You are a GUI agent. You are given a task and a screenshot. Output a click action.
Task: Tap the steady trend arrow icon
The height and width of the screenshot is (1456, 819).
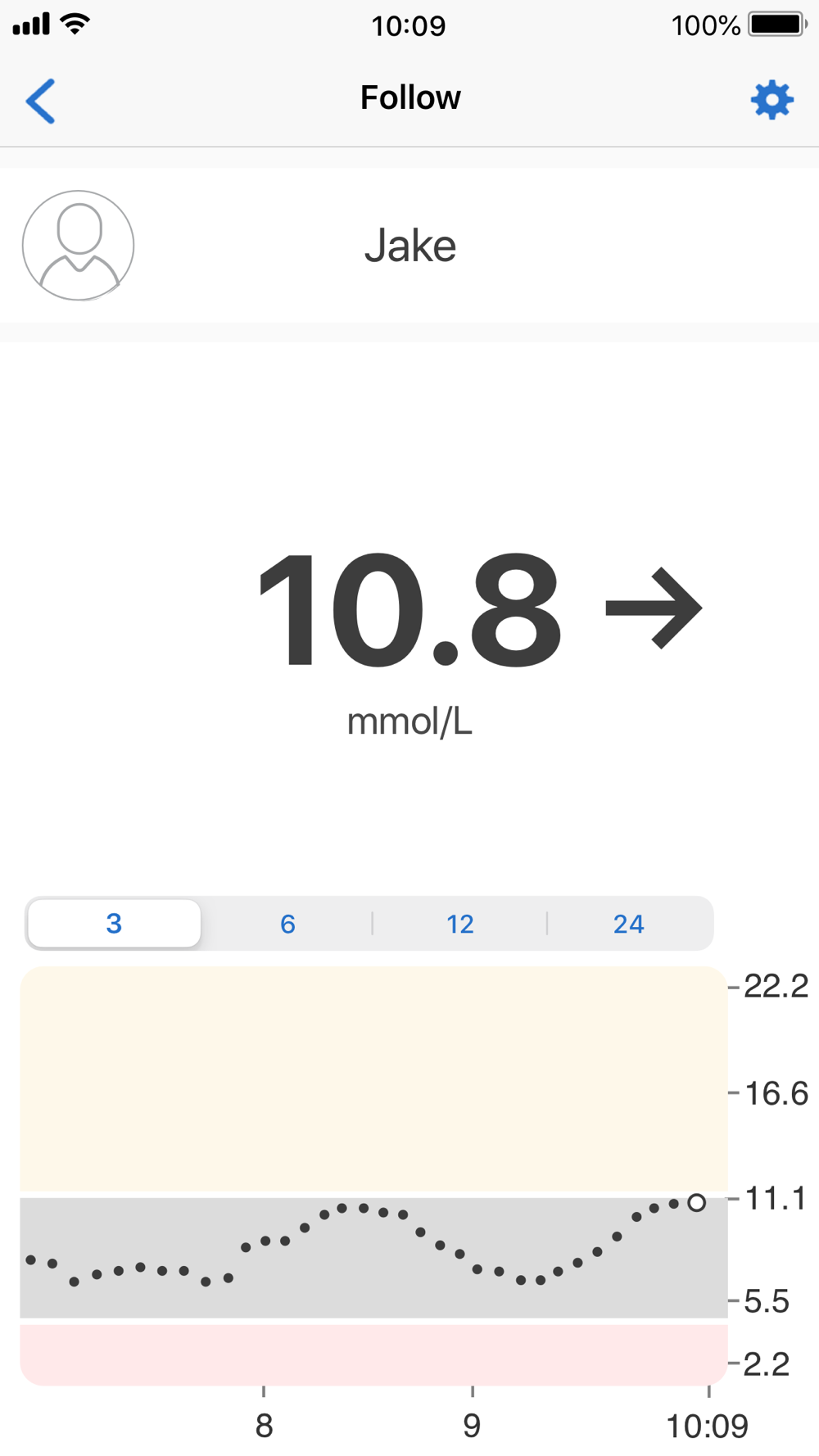point(654,608)
